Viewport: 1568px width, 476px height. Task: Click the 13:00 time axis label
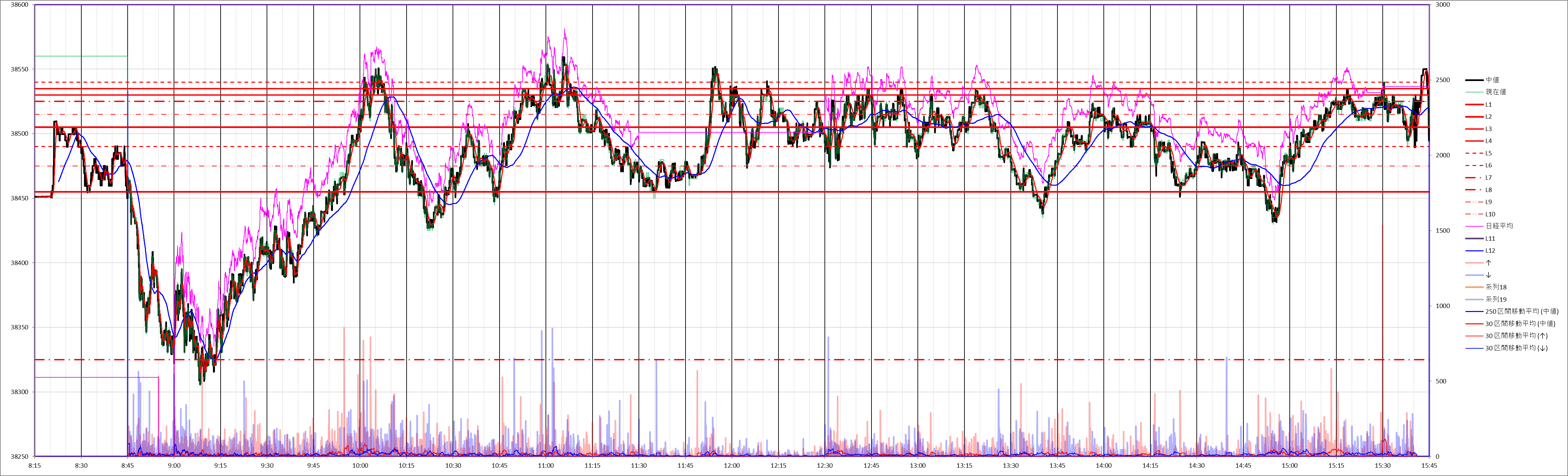click(x=918, y=466)
